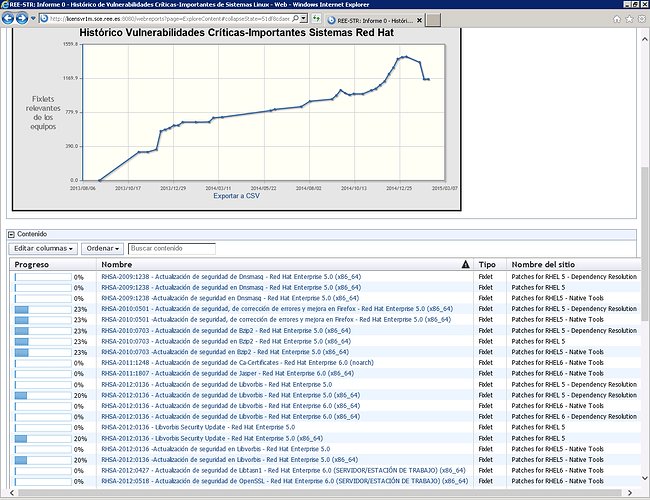Open RHSA-2012:0518 OpenSSL update link
The height and width of the screenshot is (500, 650).
click(285, 481)
